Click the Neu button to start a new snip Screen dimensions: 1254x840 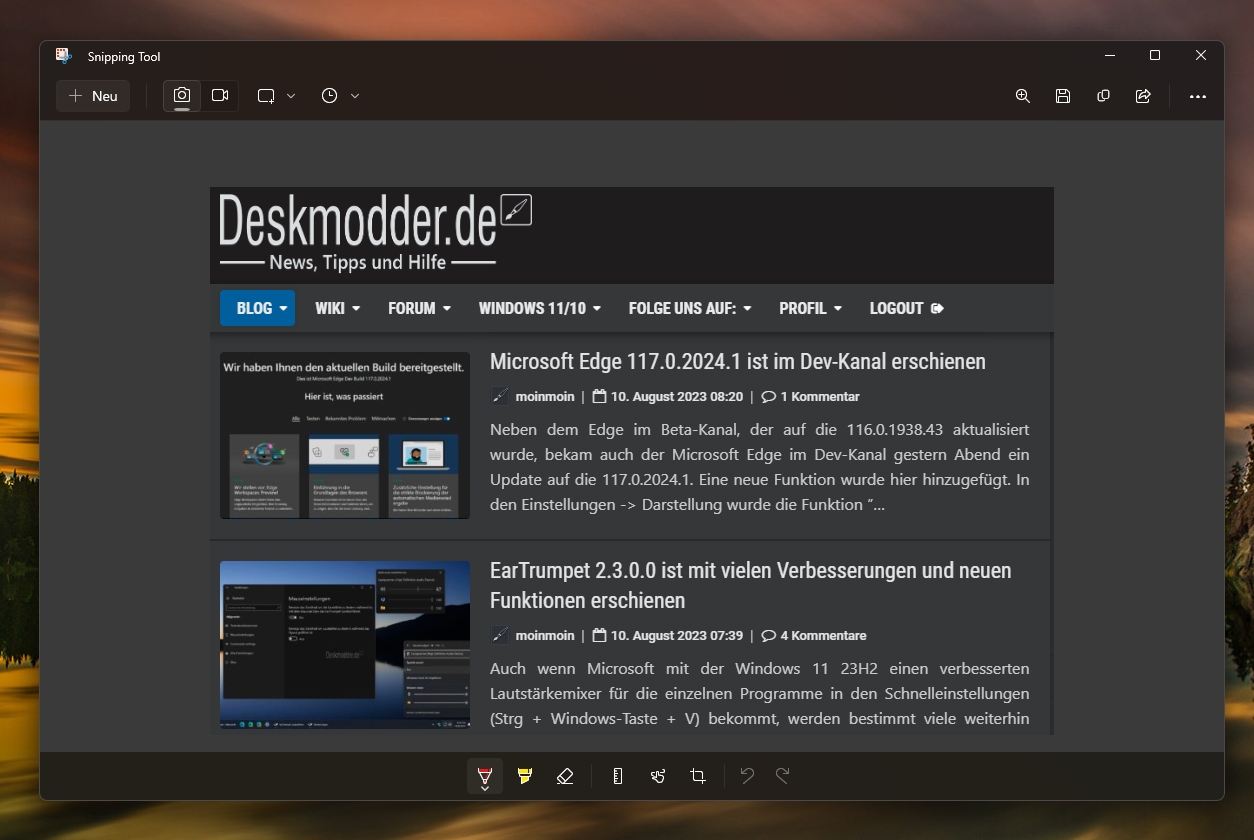tap(93, 96)
